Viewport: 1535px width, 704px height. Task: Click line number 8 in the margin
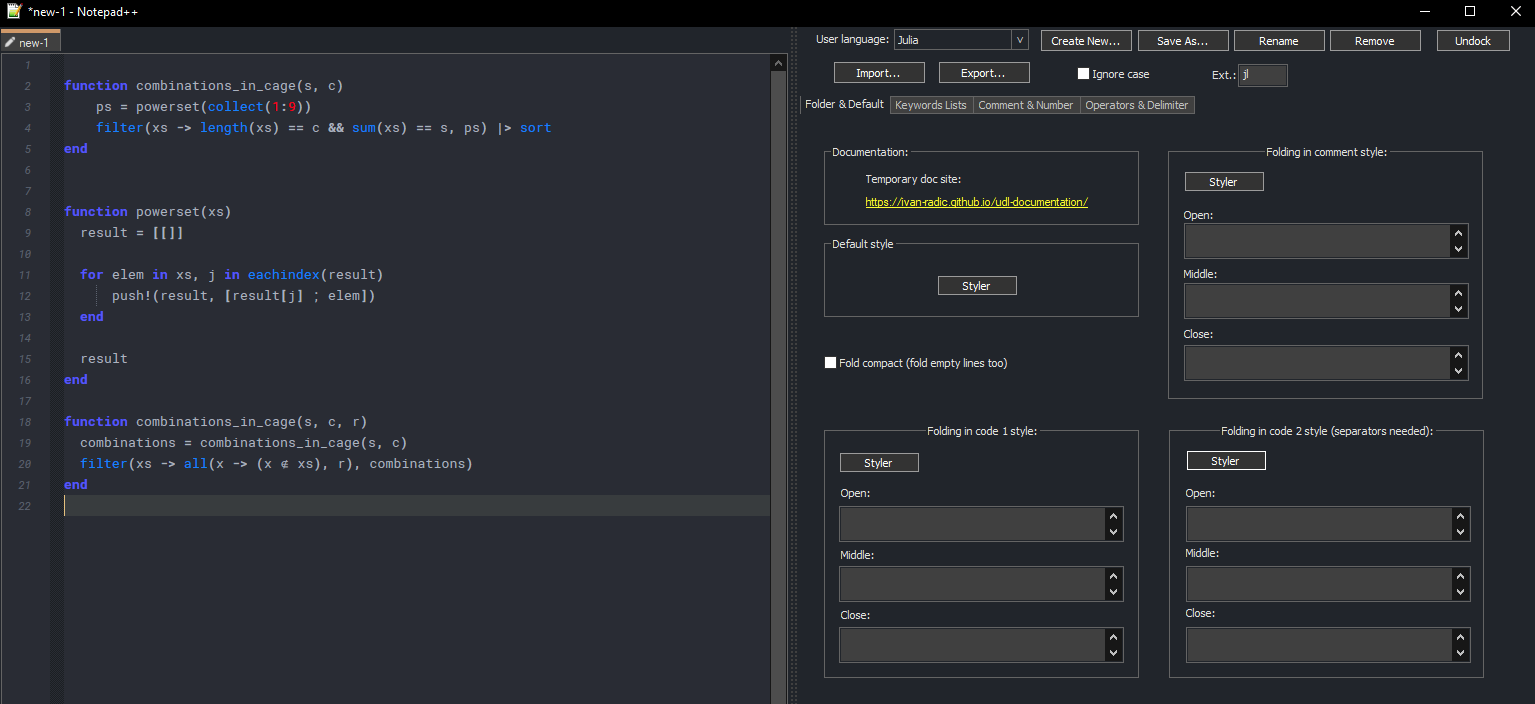pos(28,212)
